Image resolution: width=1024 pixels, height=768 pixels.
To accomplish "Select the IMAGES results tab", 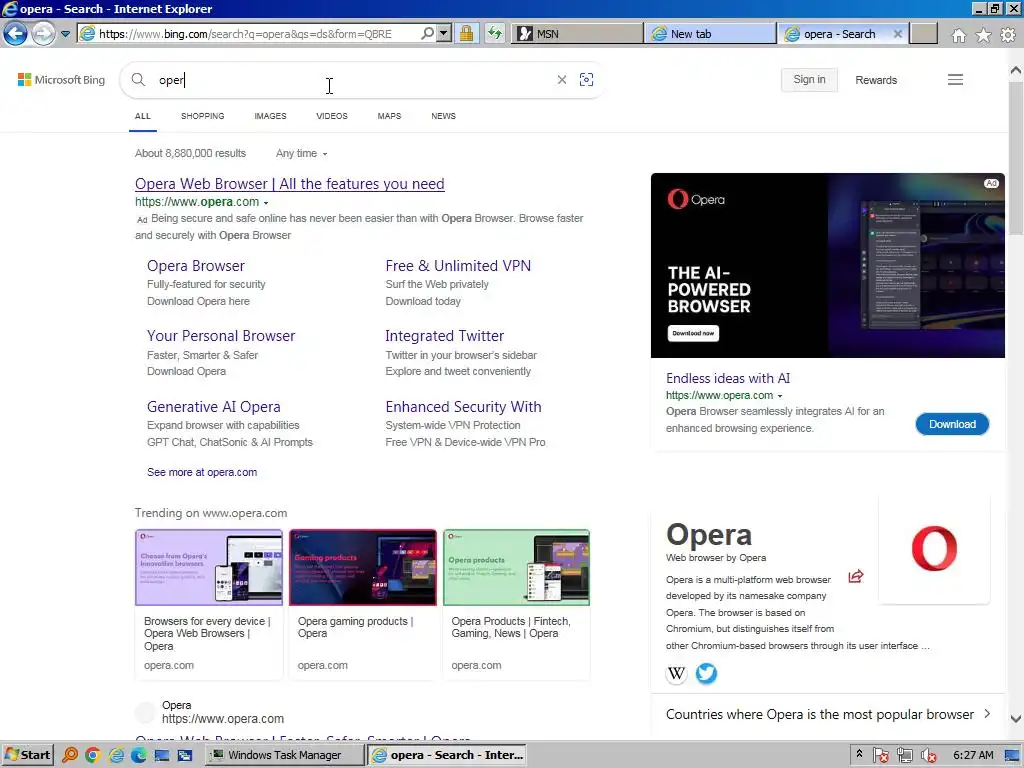I will click(x=270, y=116).
